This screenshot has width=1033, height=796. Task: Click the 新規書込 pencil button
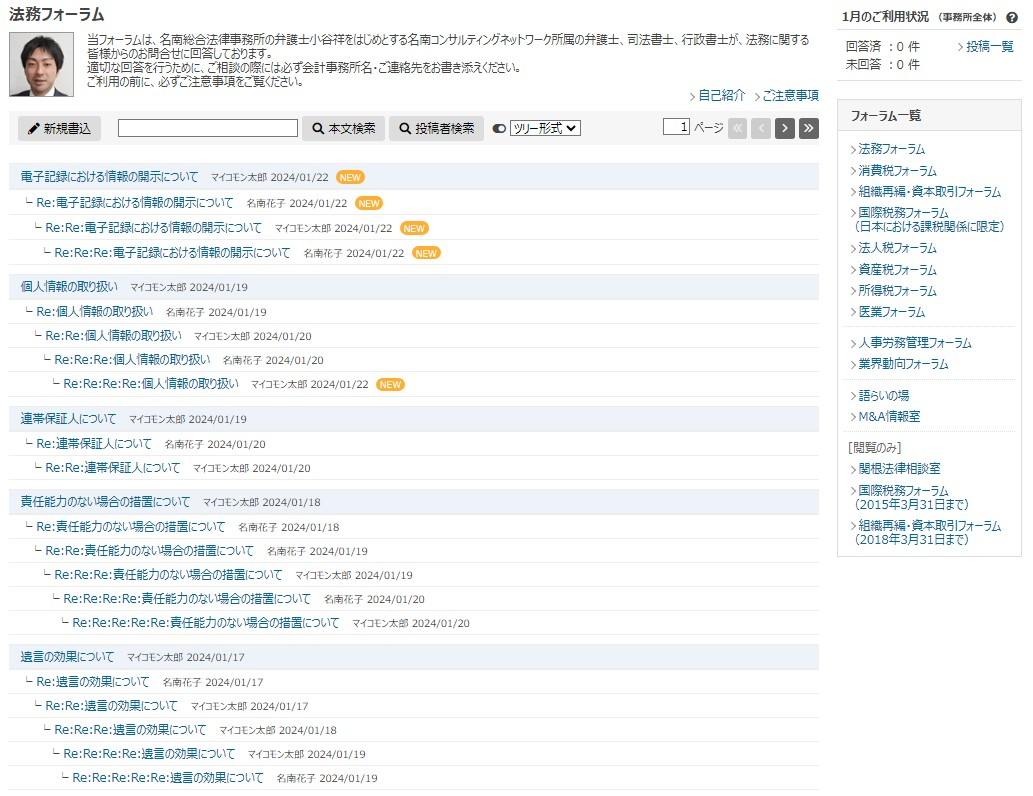point(59,128)
